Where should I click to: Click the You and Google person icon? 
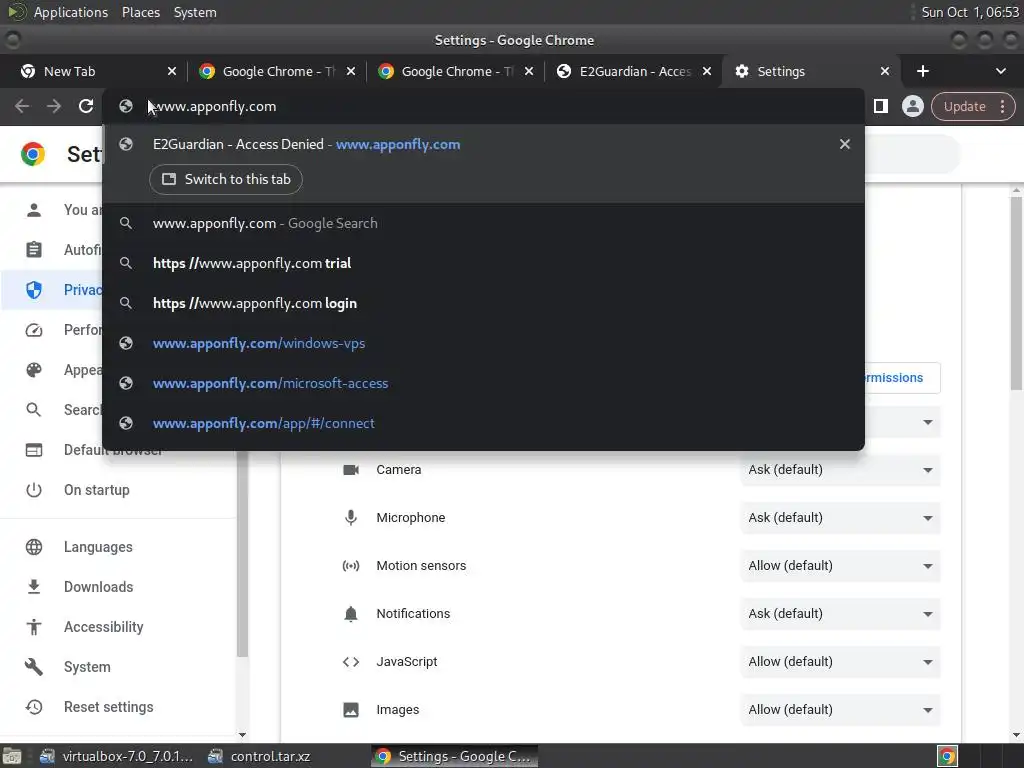[x=34, y=210]
